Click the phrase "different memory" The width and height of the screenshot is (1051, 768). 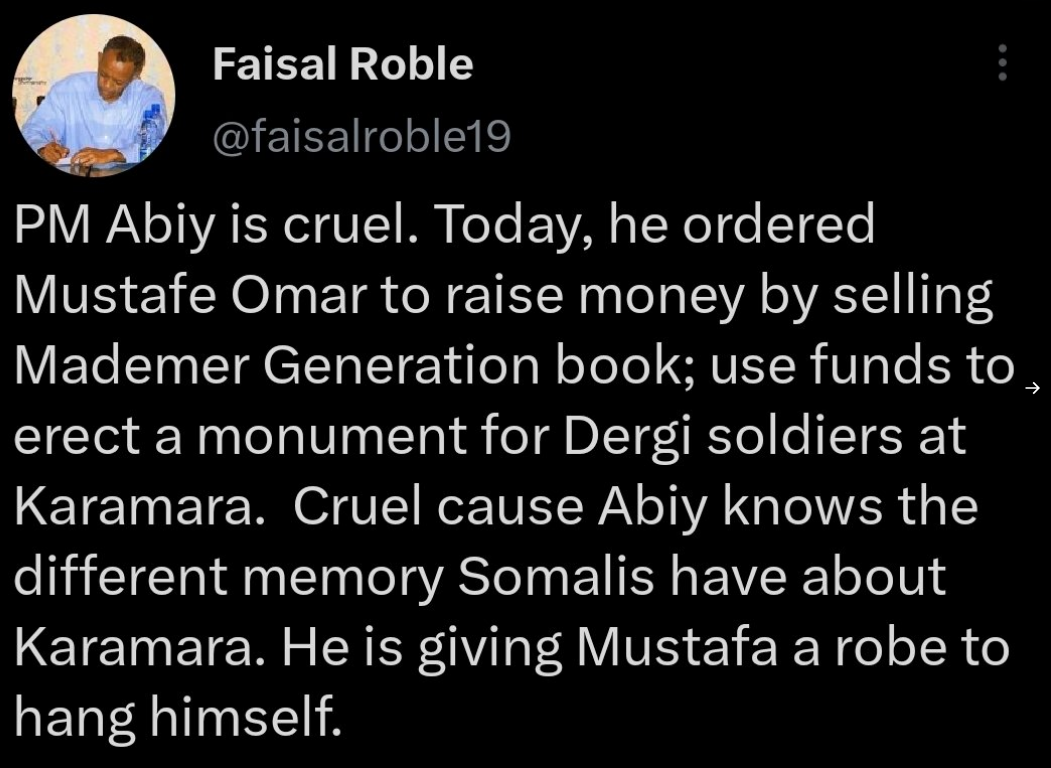[x=228, y=577]
